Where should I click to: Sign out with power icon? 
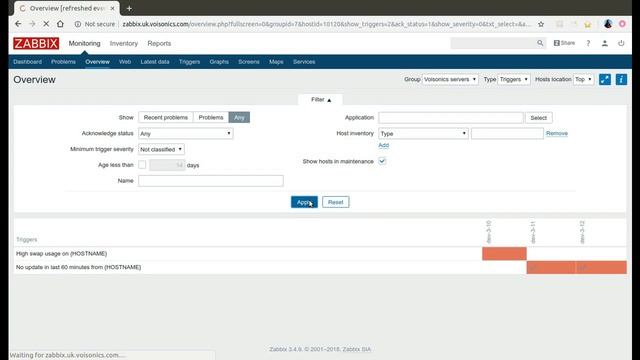coord(621,43)
